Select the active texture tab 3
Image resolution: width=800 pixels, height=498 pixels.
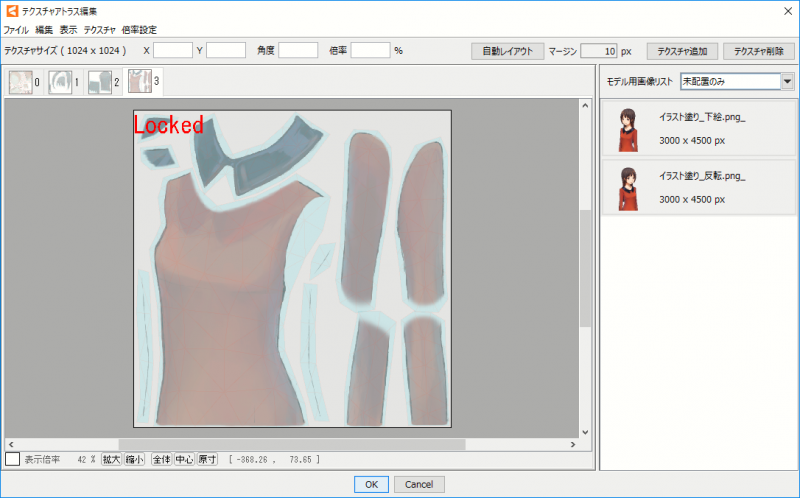click(x=144, y=82)
